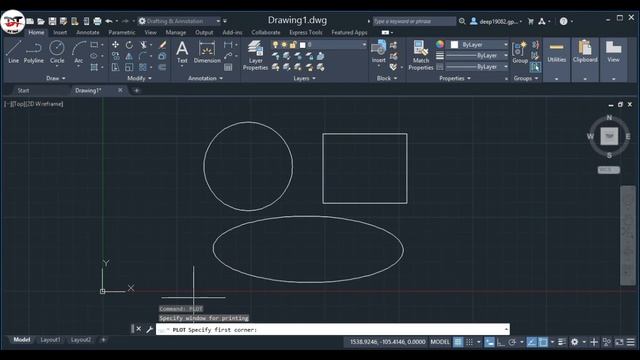Viewport: 640px width, 360px height.
Task: Expand the Draw panel dropdown
Action: pos(56,78)
